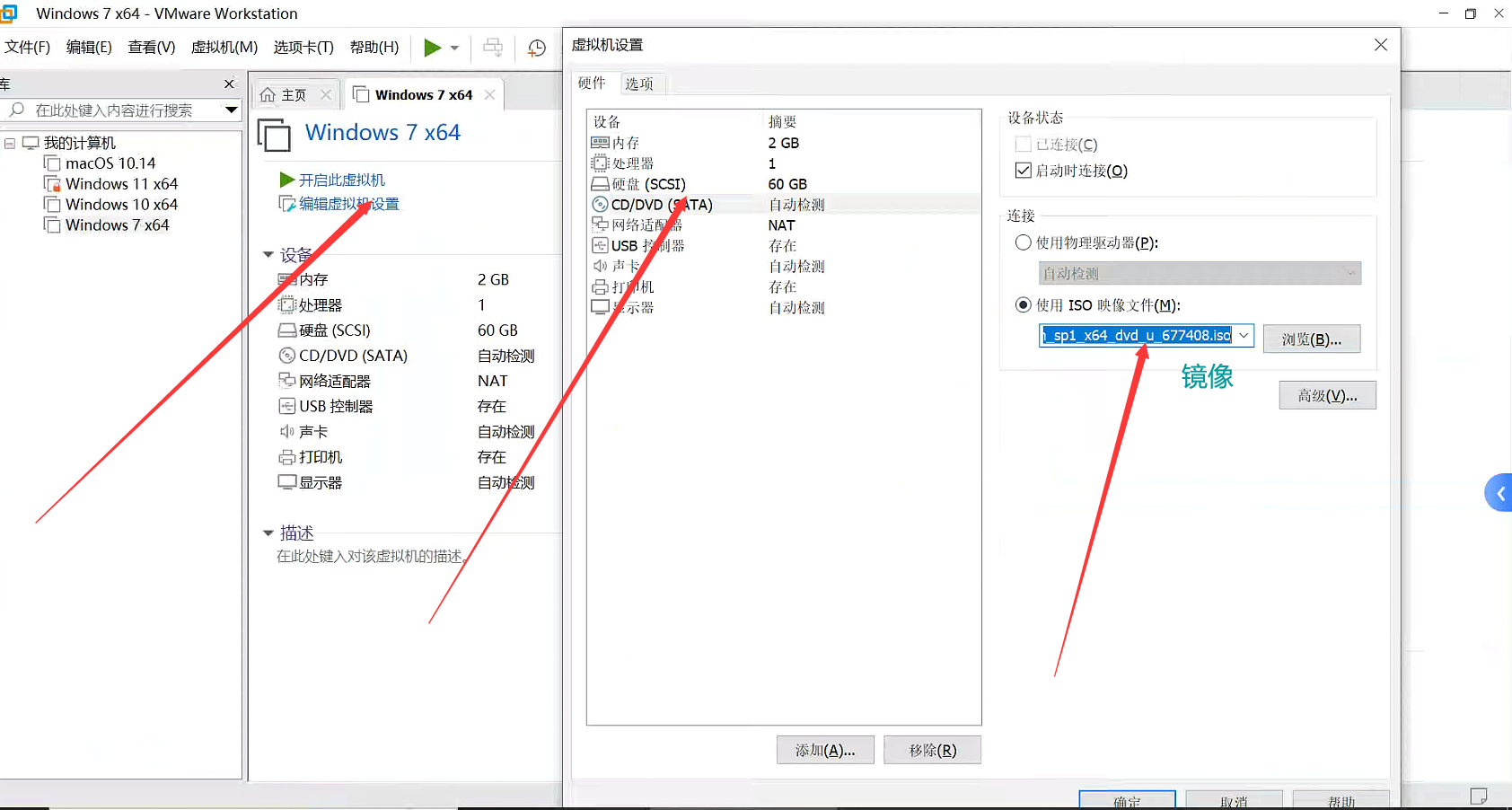This screenshot has height=810, width=1512.
Task: Click the 开启此虚拟机 link
Action: point(341,180)
